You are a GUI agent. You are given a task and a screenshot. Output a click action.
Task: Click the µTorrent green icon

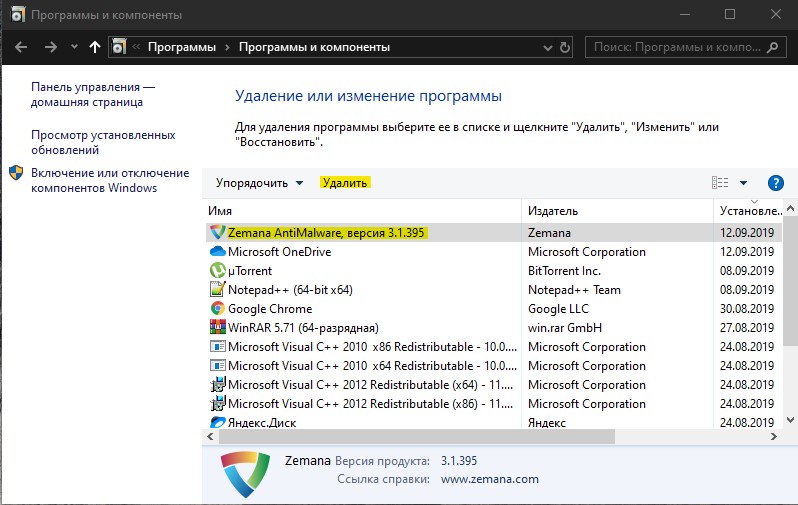[218, 270]
